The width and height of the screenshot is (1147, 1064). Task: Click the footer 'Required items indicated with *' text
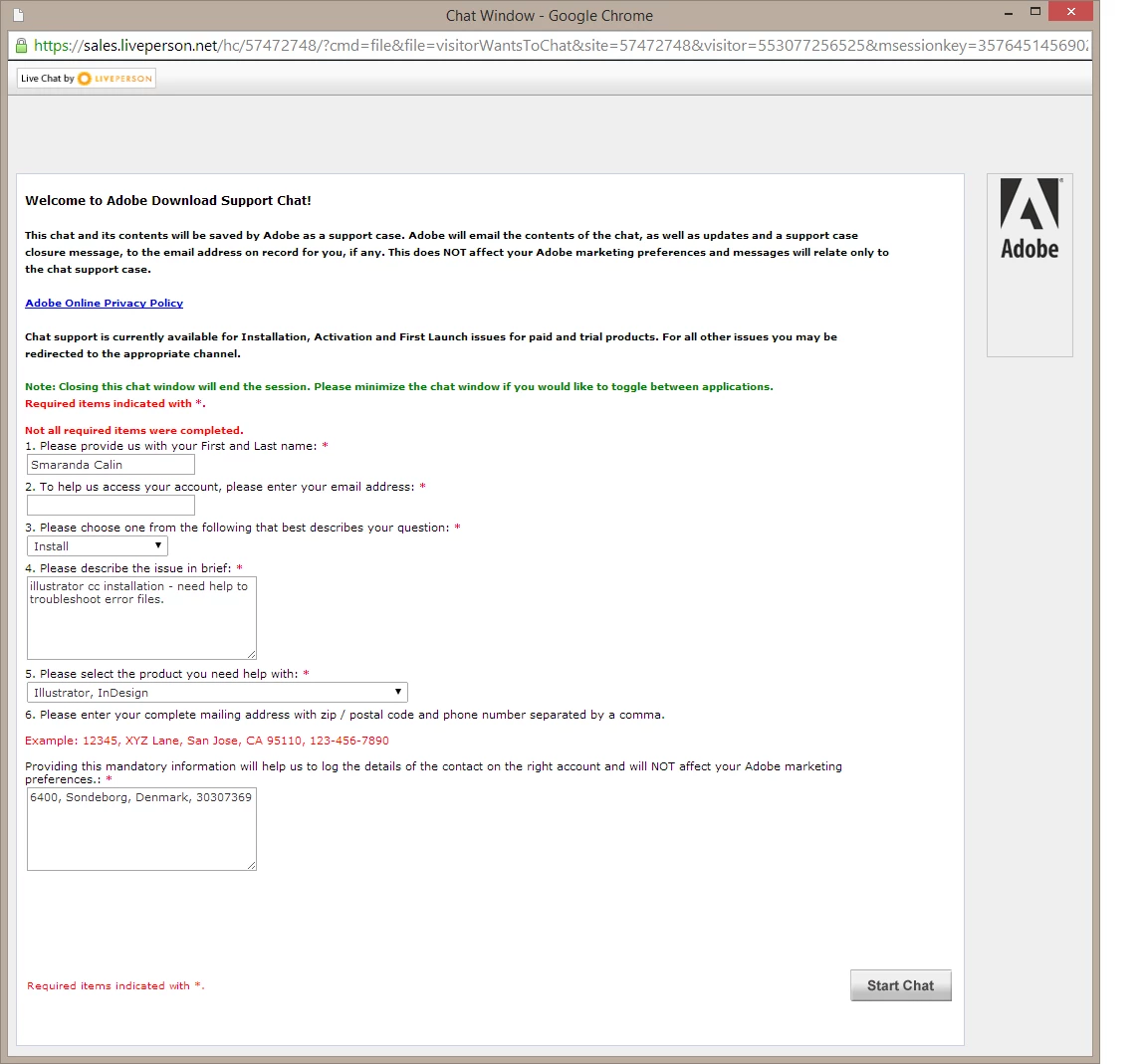pos(115,985)
